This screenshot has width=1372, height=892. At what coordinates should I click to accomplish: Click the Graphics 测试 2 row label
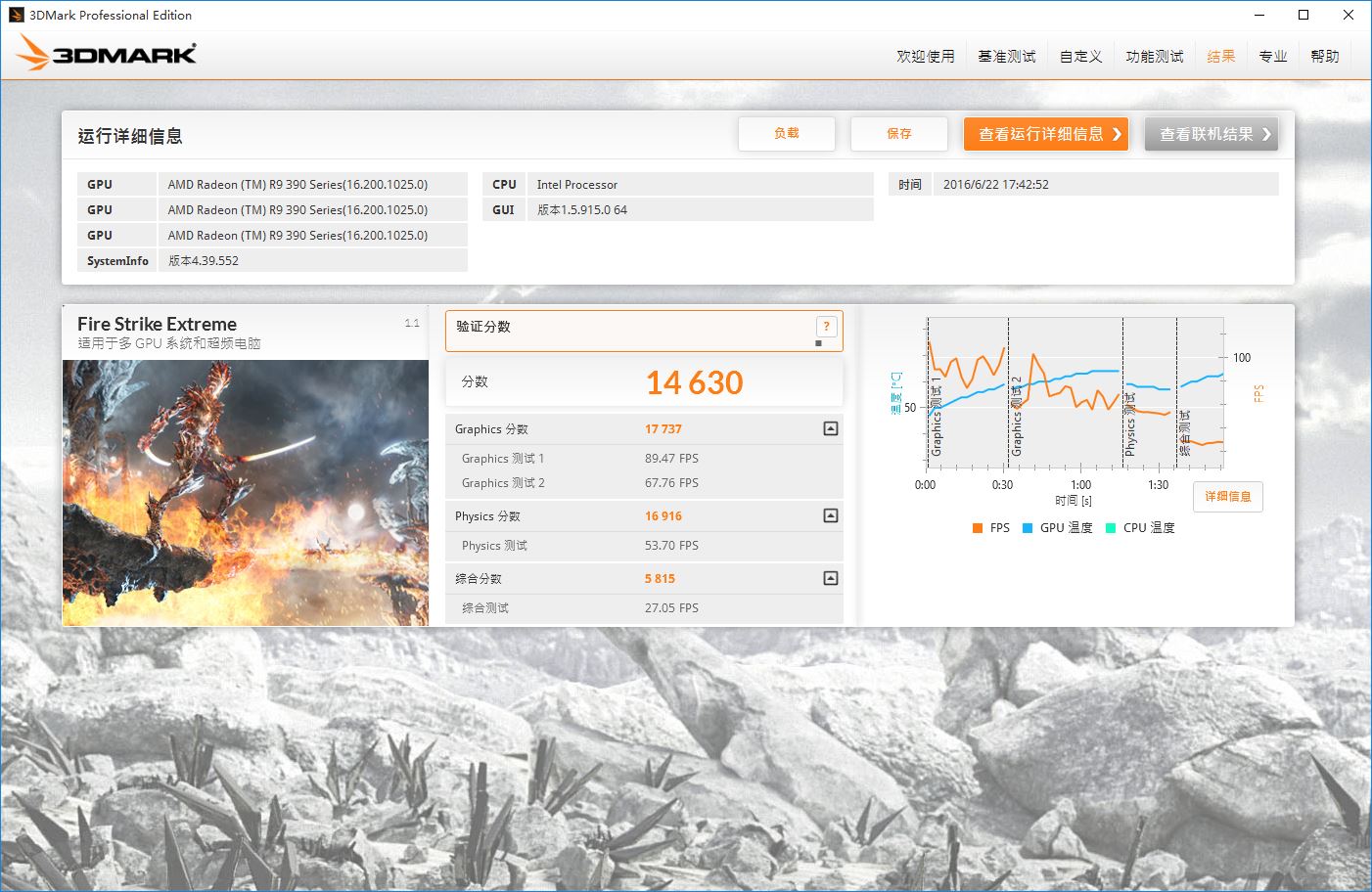click(503, 483)
